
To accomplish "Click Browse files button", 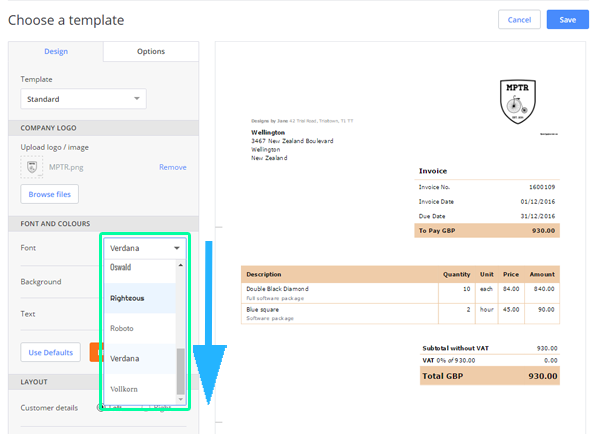I will (50, 194).
